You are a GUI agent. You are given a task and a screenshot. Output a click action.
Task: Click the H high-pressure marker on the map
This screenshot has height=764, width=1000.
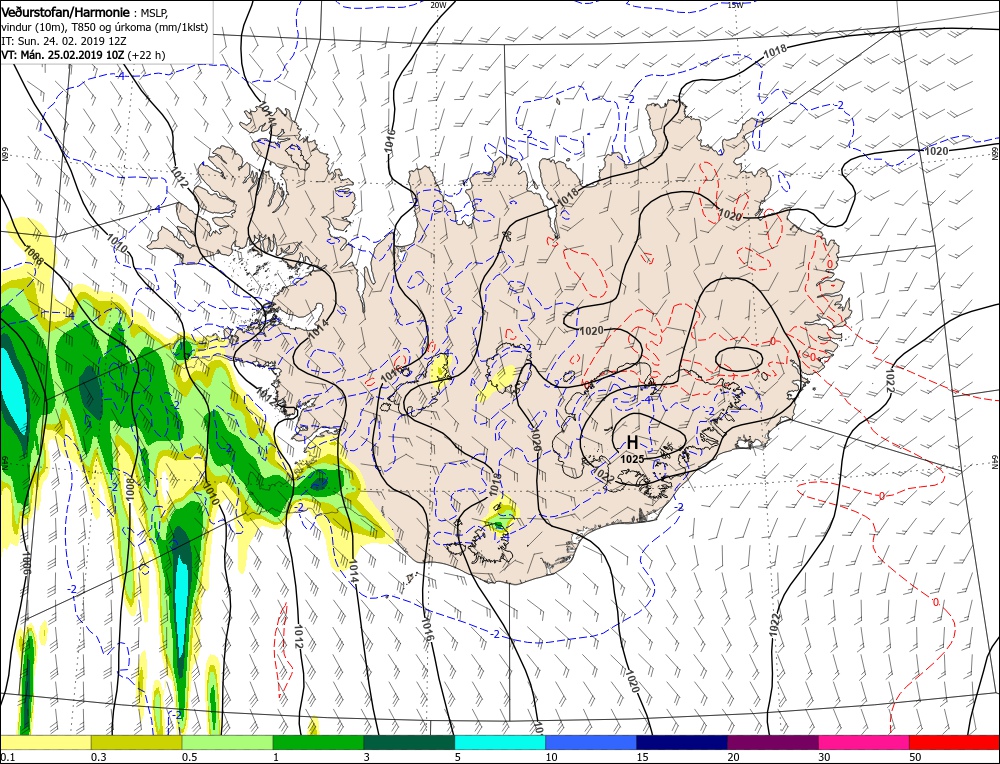point(632,442)
